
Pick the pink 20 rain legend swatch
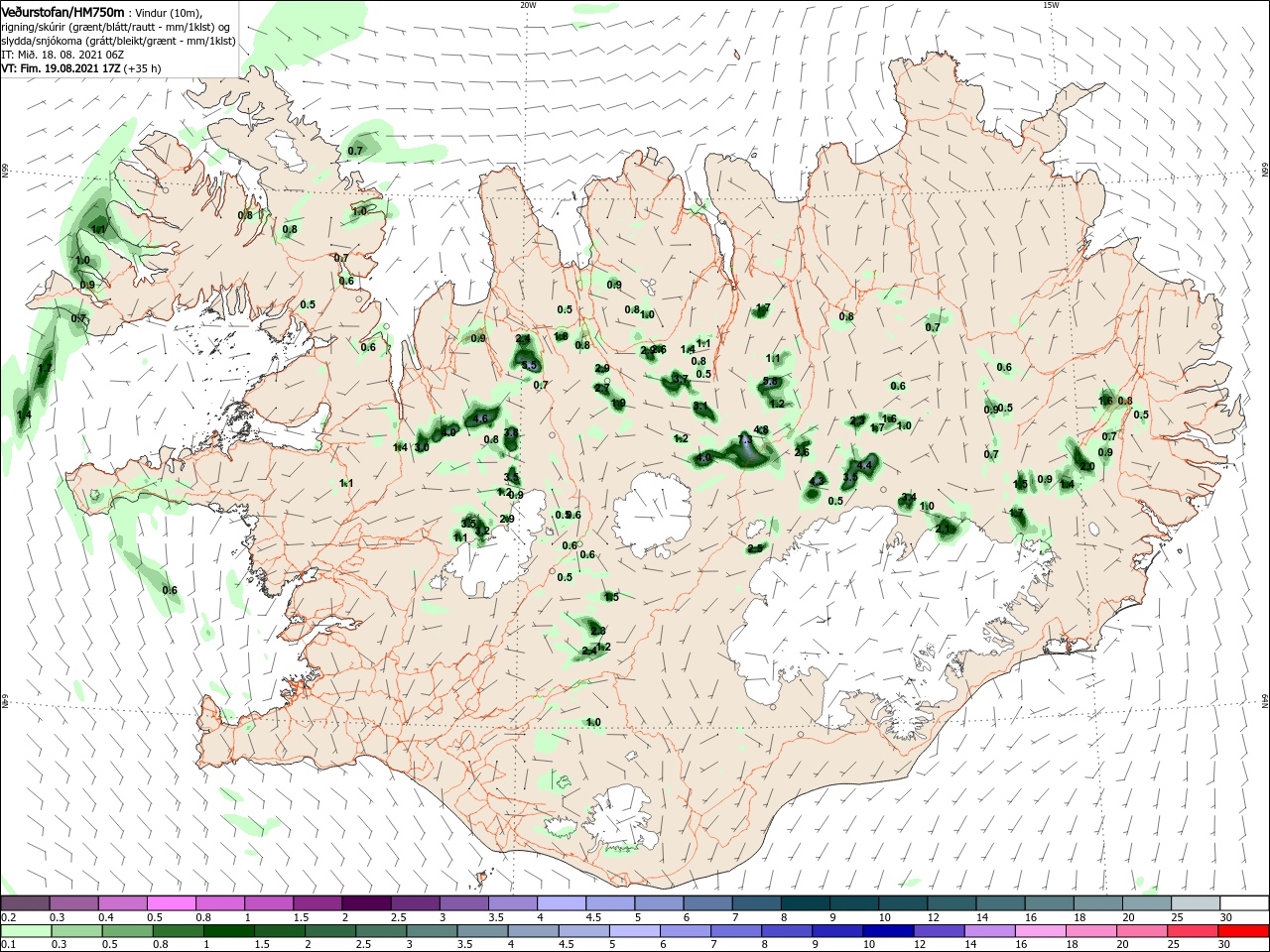click(1141, 931)
